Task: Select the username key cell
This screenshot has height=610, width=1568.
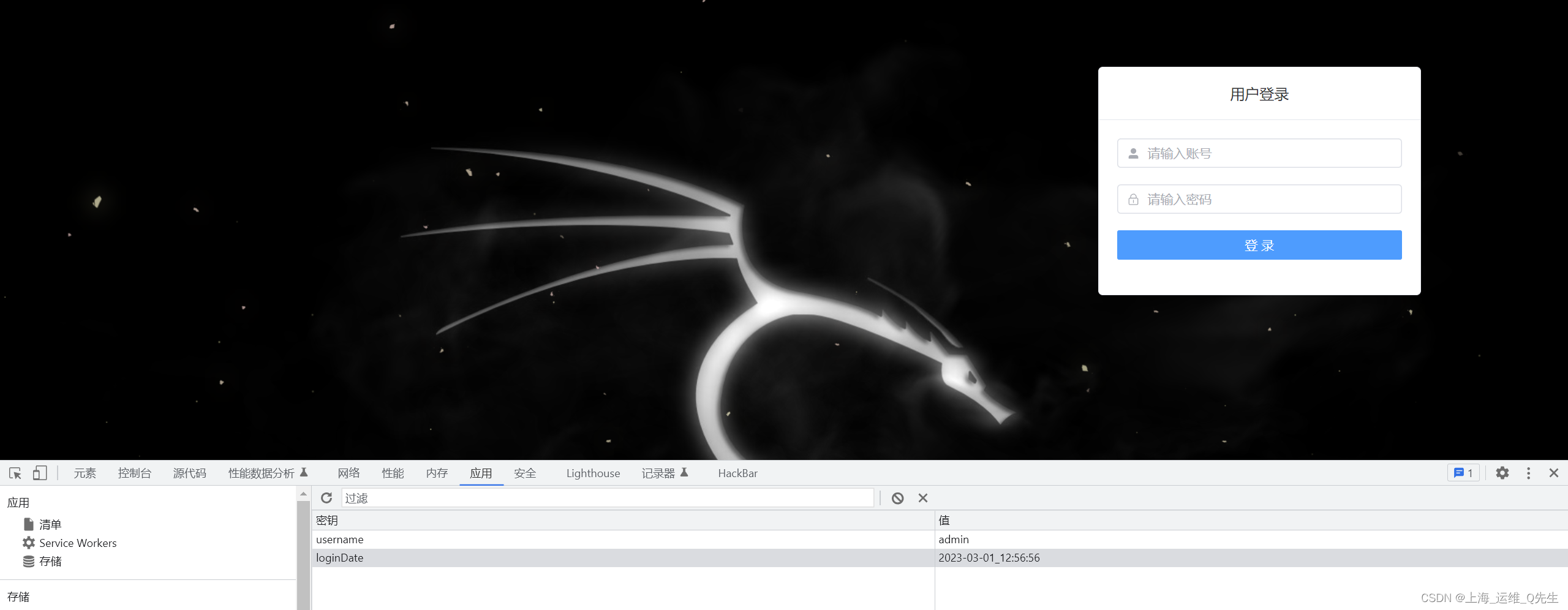Action: (623, 539)
